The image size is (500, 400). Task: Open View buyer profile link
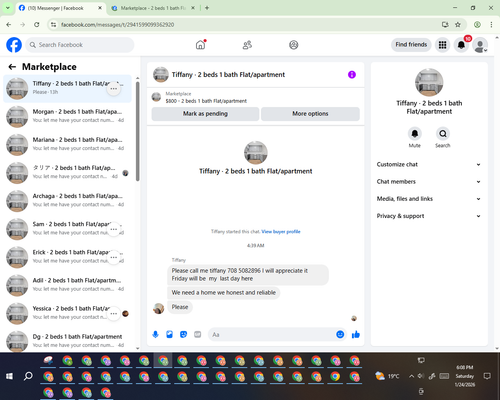pos(281,232)
